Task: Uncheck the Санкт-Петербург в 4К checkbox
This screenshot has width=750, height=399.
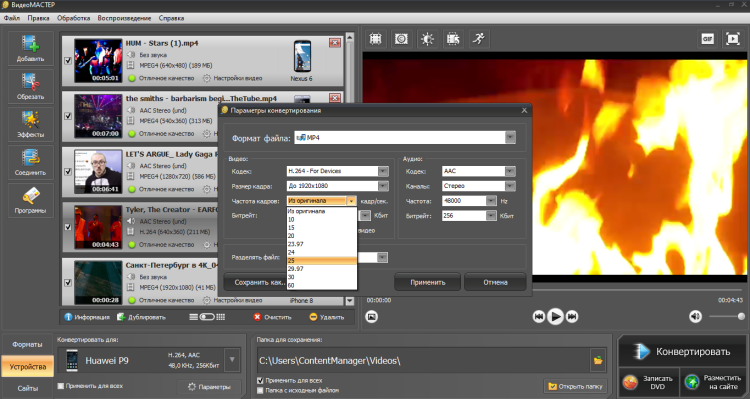Action: point(68,283)
